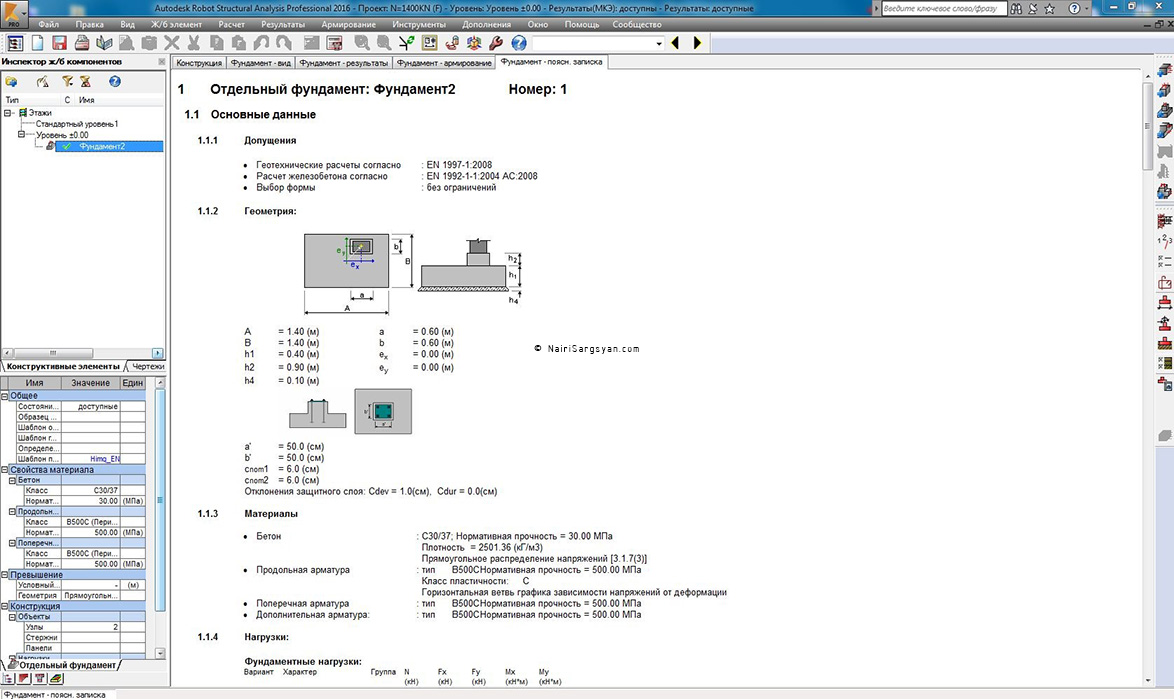The width and height of the screenshot is (1174, 699).
Task: Click the hourglass filter icon in inspector
Action: 85,82
